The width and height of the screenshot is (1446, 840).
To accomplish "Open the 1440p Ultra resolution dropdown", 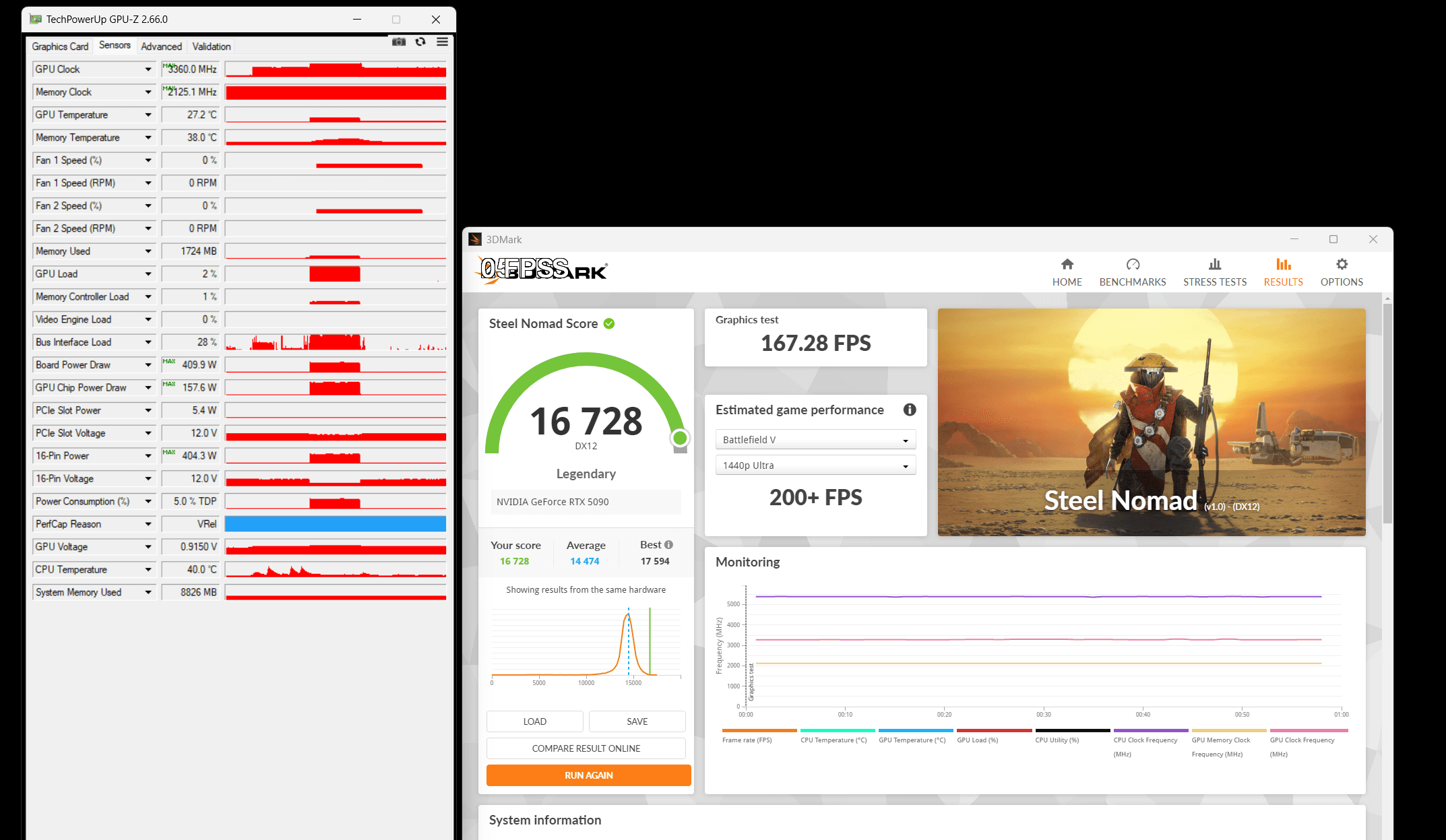I will click(x=815, y=465).
